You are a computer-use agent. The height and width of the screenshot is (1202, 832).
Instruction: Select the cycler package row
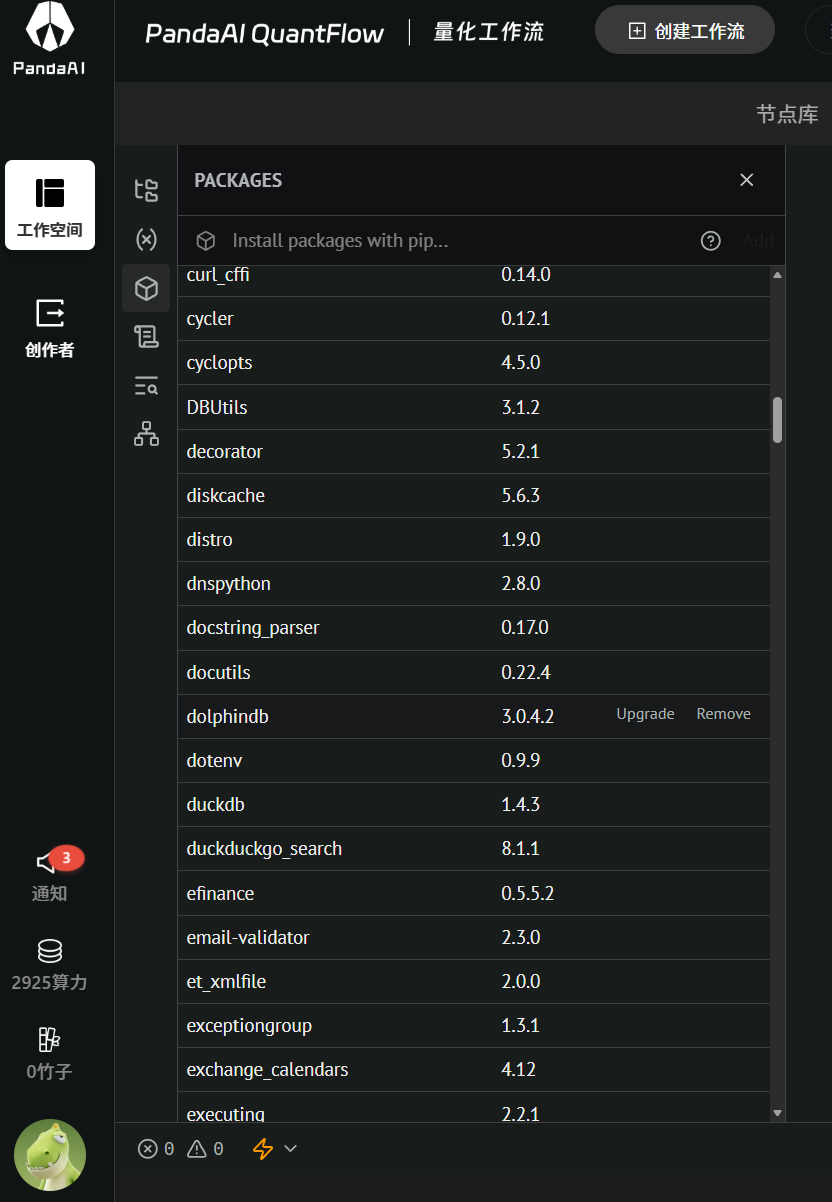pyautogui.click(x=474, y=319)
